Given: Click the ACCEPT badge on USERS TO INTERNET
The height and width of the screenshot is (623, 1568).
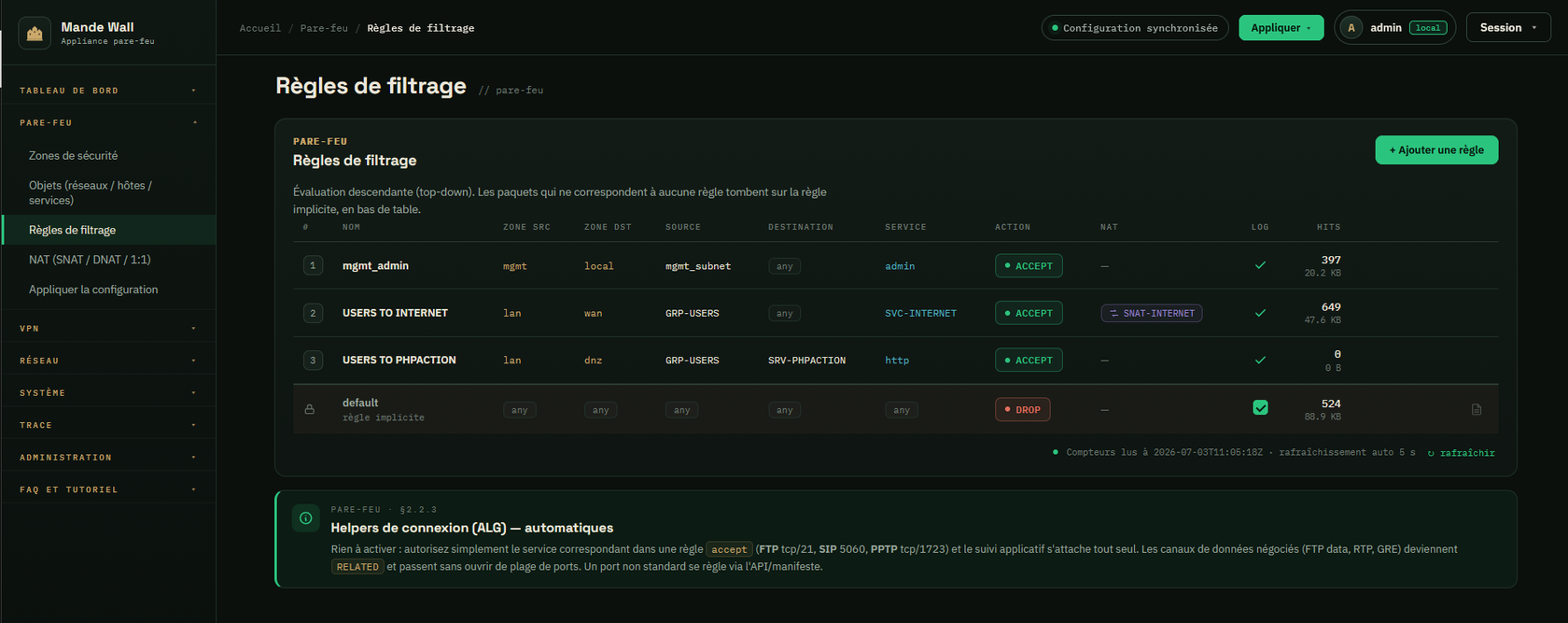Looking at the screenshot, I should click(1029, 313).
